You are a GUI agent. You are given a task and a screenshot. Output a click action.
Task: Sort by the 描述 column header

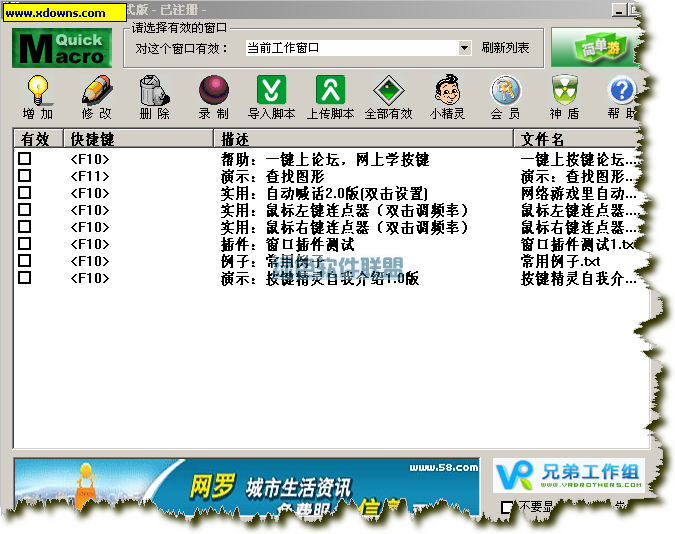coord(363,139)
